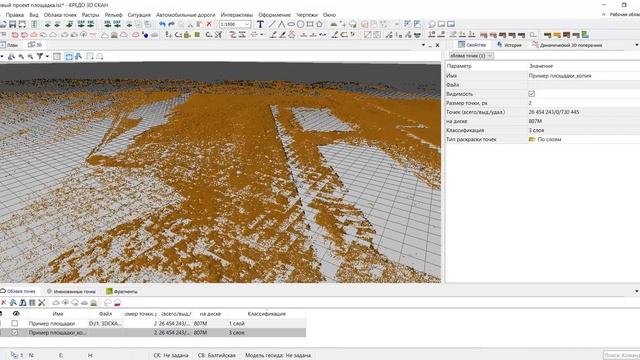Enable visibility checkbox for Пример площадки row
Viewport: 640px width, 360px height.
[x=15, y=323]
